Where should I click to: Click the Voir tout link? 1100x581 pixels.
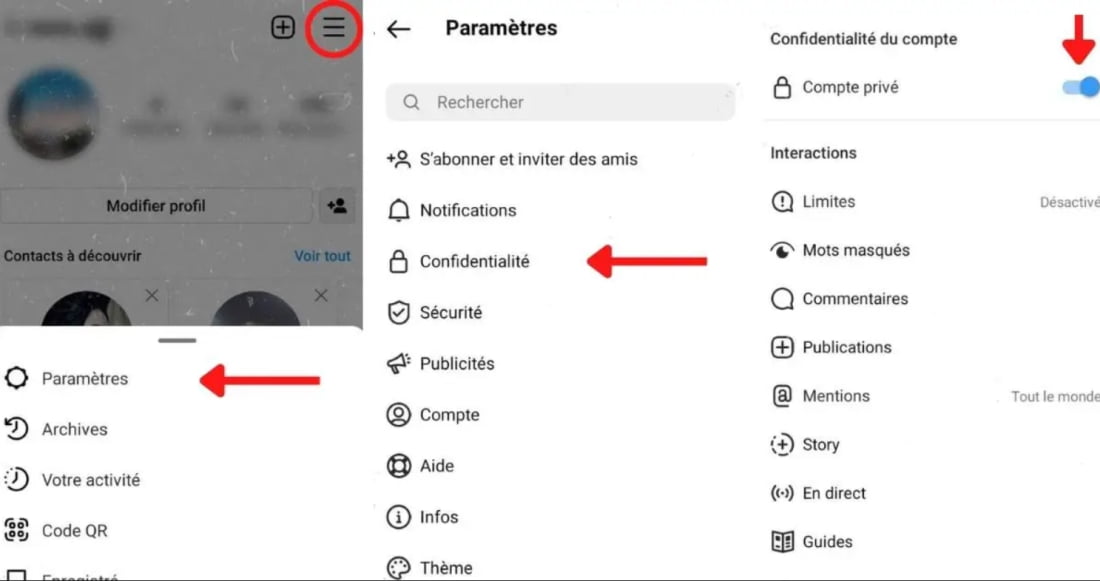[322, 256]
